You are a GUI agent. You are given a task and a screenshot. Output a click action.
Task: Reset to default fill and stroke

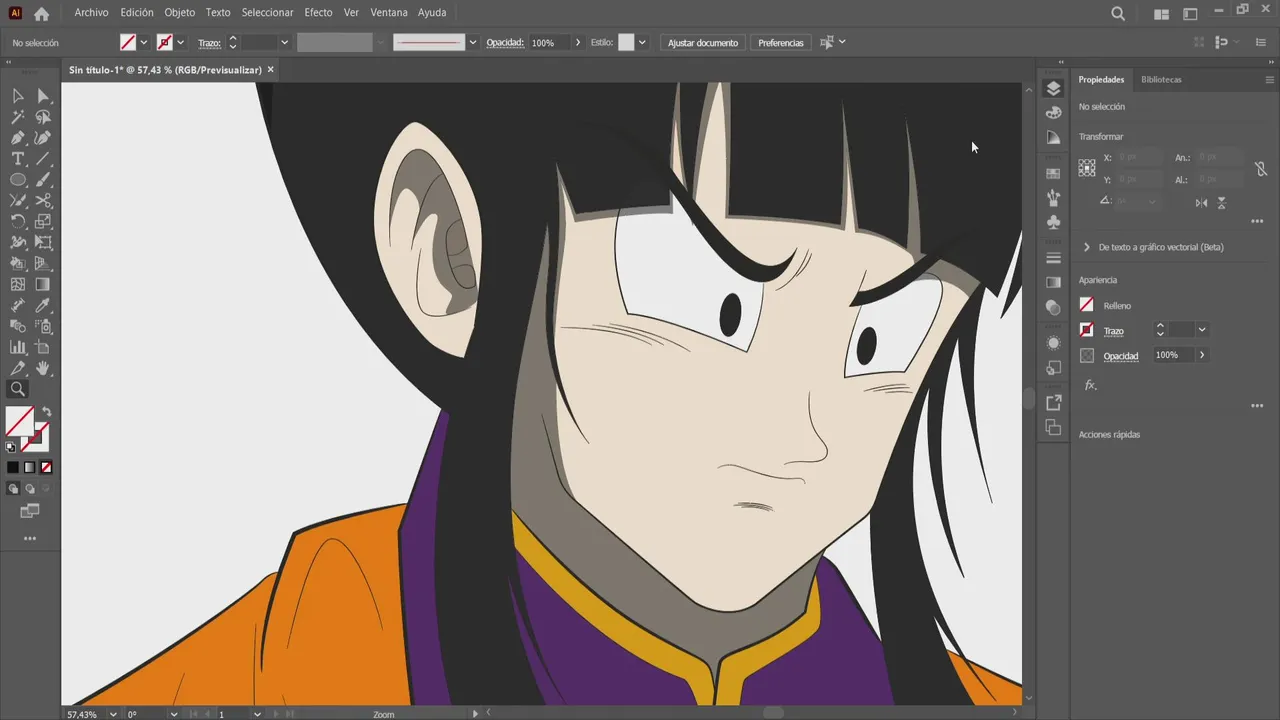coord(11,447)
